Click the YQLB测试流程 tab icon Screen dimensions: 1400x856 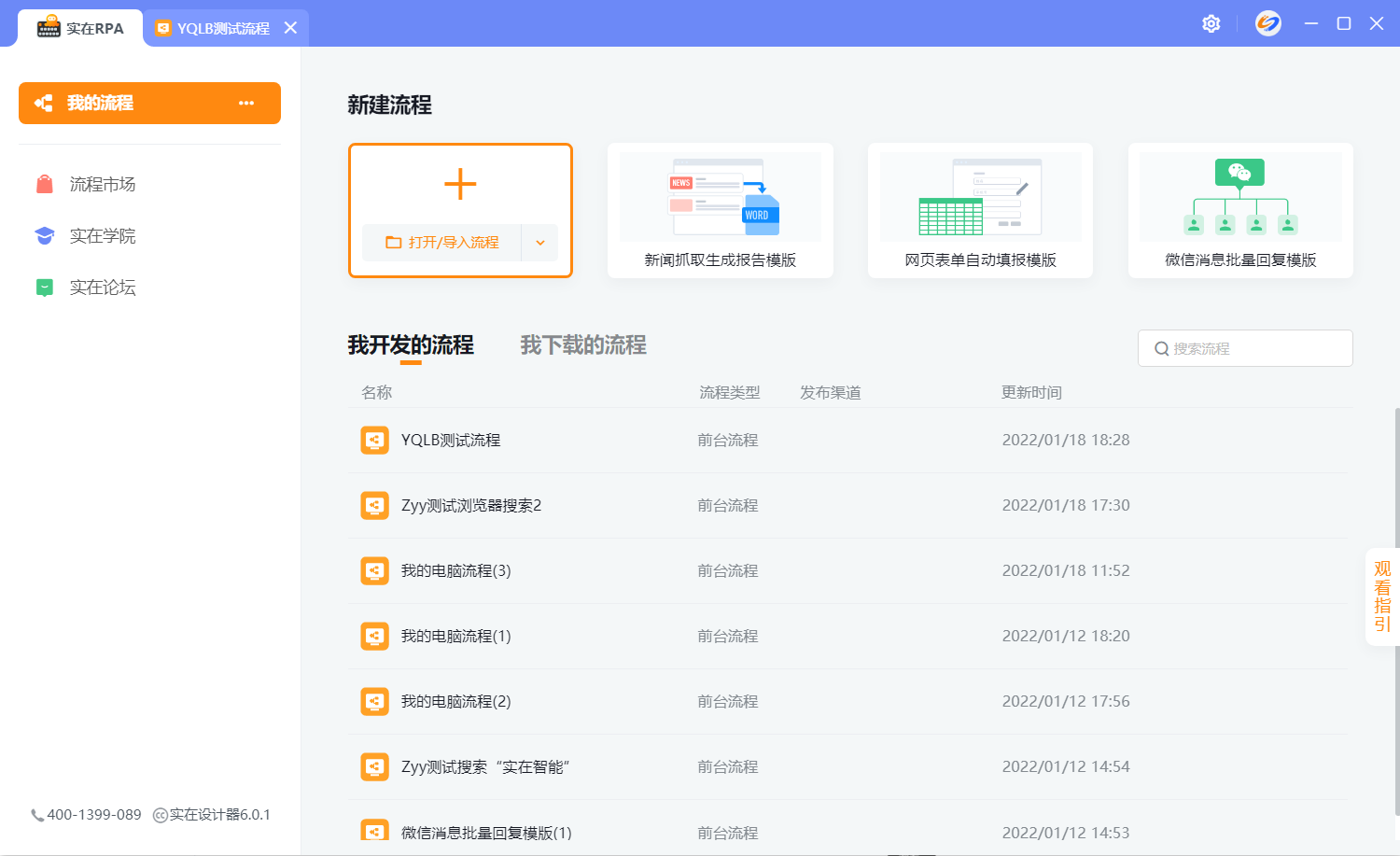coord(163,28)
